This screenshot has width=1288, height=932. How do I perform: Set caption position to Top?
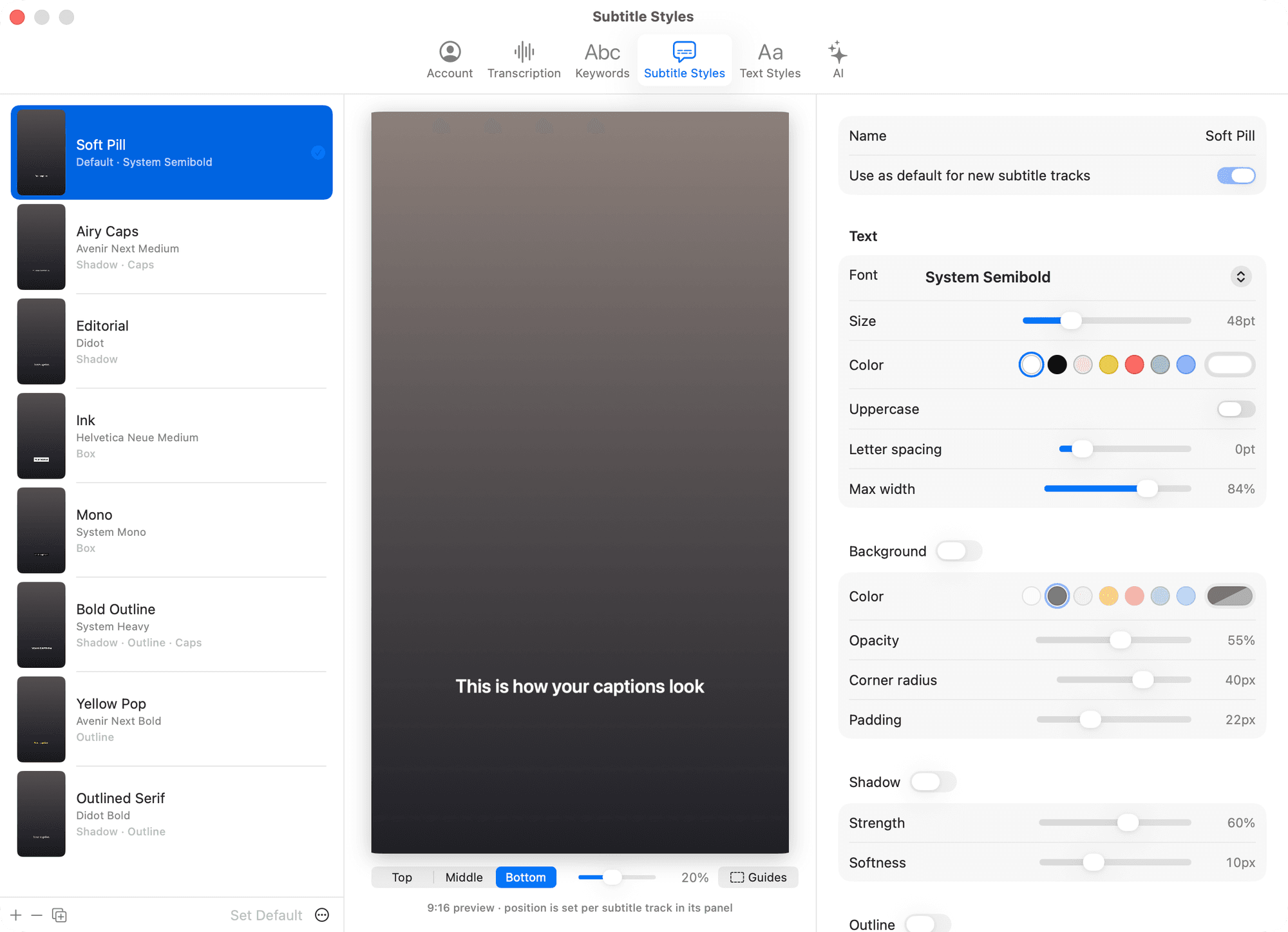tap(402, 877)
